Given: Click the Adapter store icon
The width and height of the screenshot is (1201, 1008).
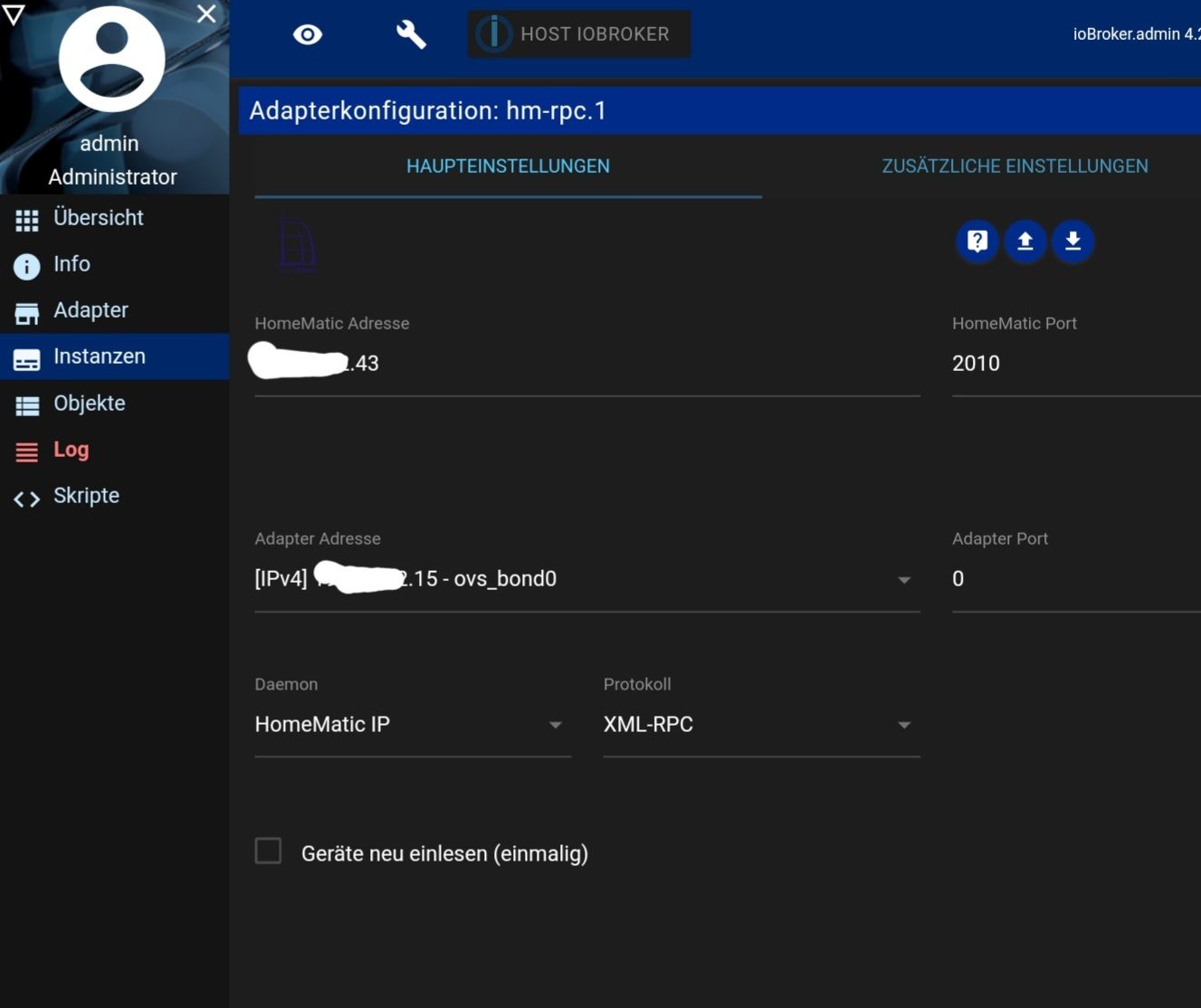Looking at the screenshot, I should (27, 313).
